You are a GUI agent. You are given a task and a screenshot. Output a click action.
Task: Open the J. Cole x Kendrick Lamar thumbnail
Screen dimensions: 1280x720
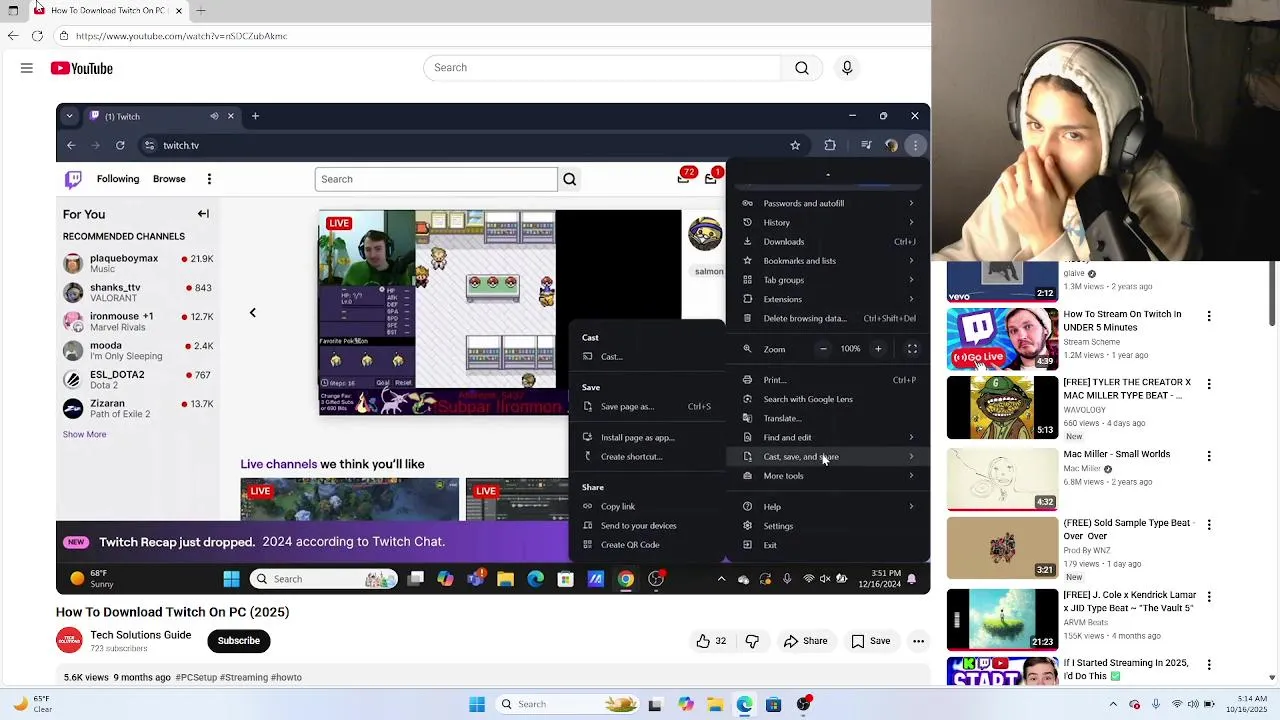pyautogui.click(x=1002, y=618)
